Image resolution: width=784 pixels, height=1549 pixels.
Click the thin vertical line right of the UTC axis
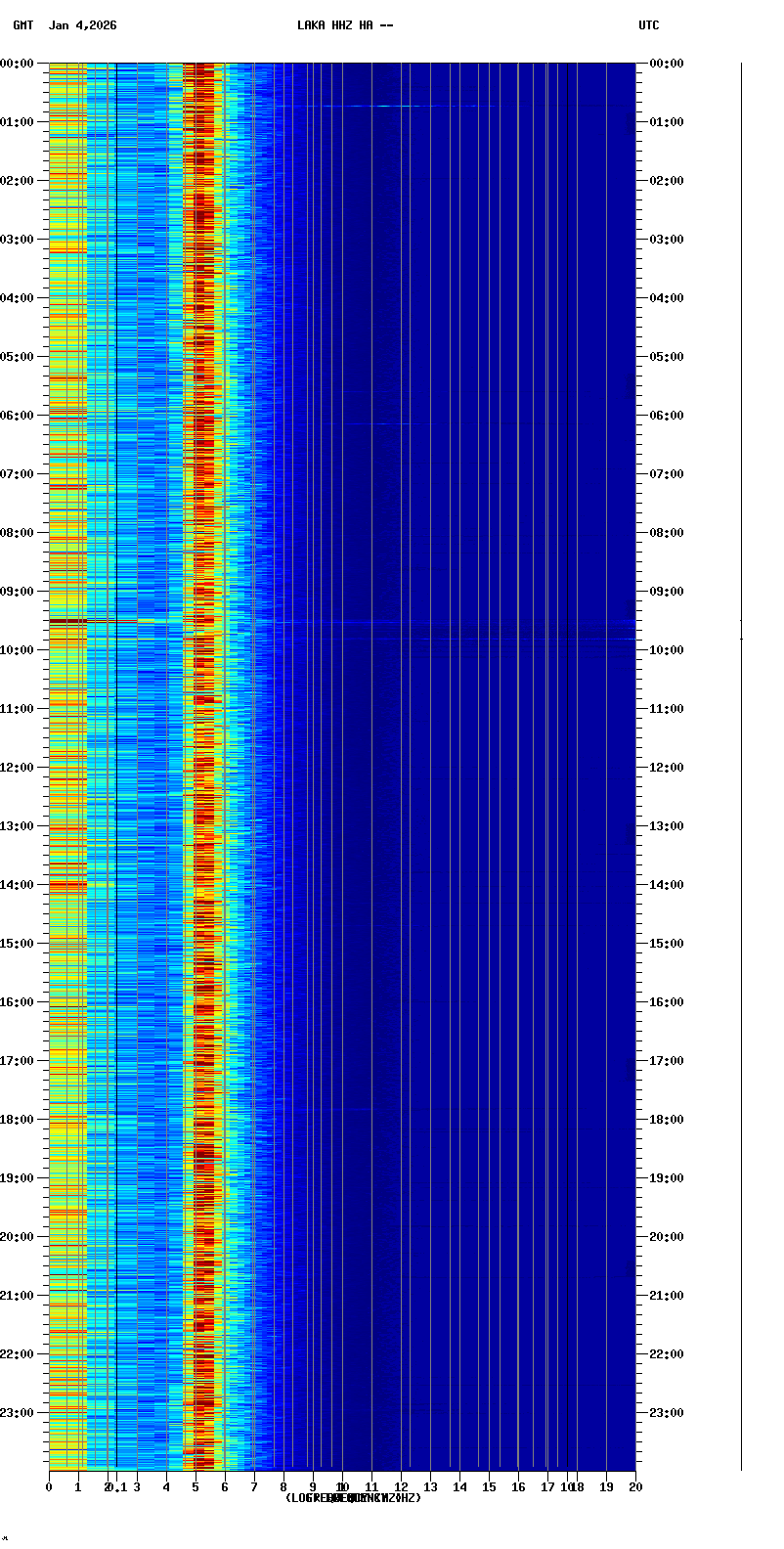[741, 763]
